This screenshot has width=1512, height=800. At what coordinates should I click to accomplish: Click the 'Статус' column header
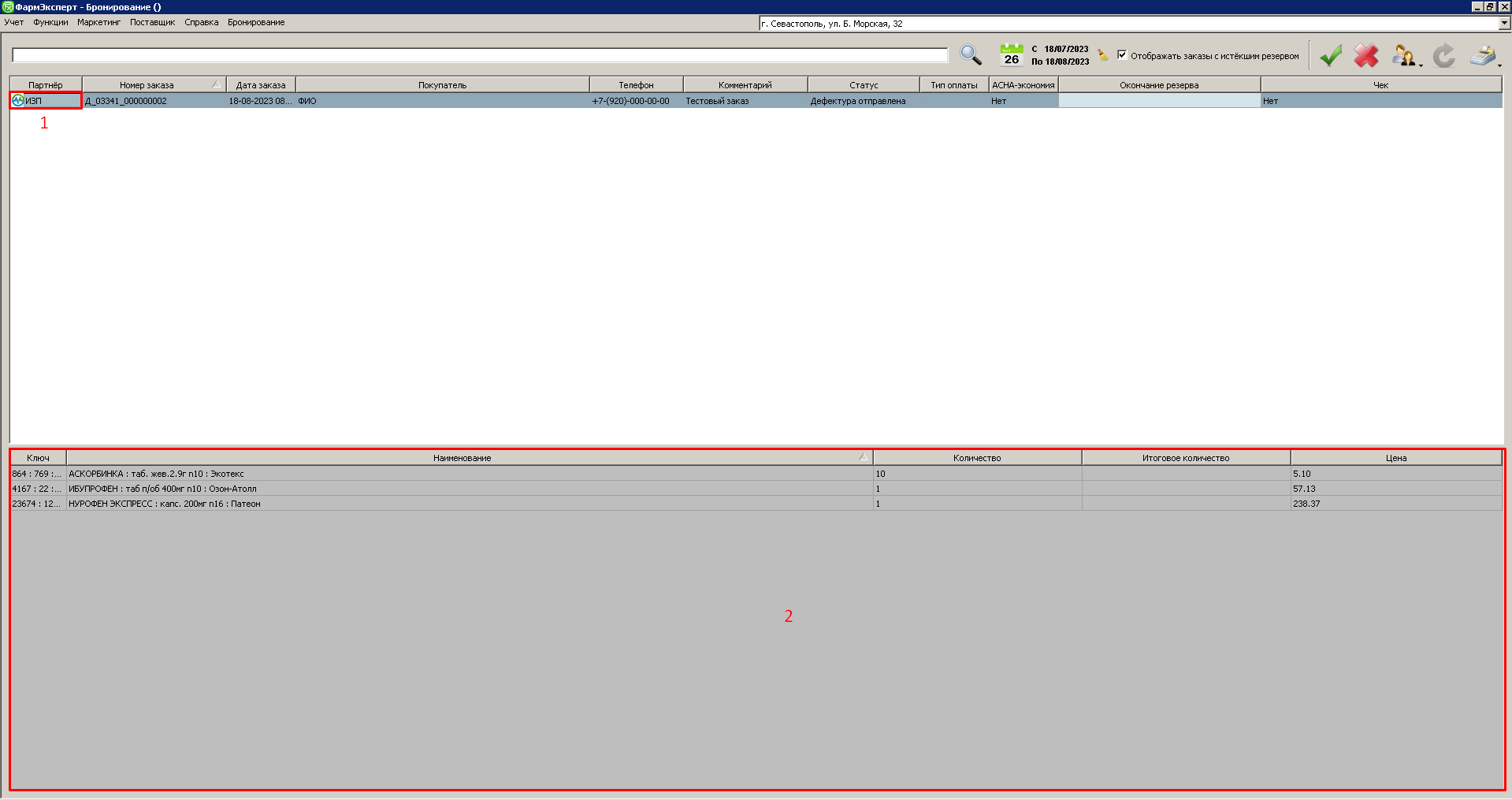coord(864,85)
